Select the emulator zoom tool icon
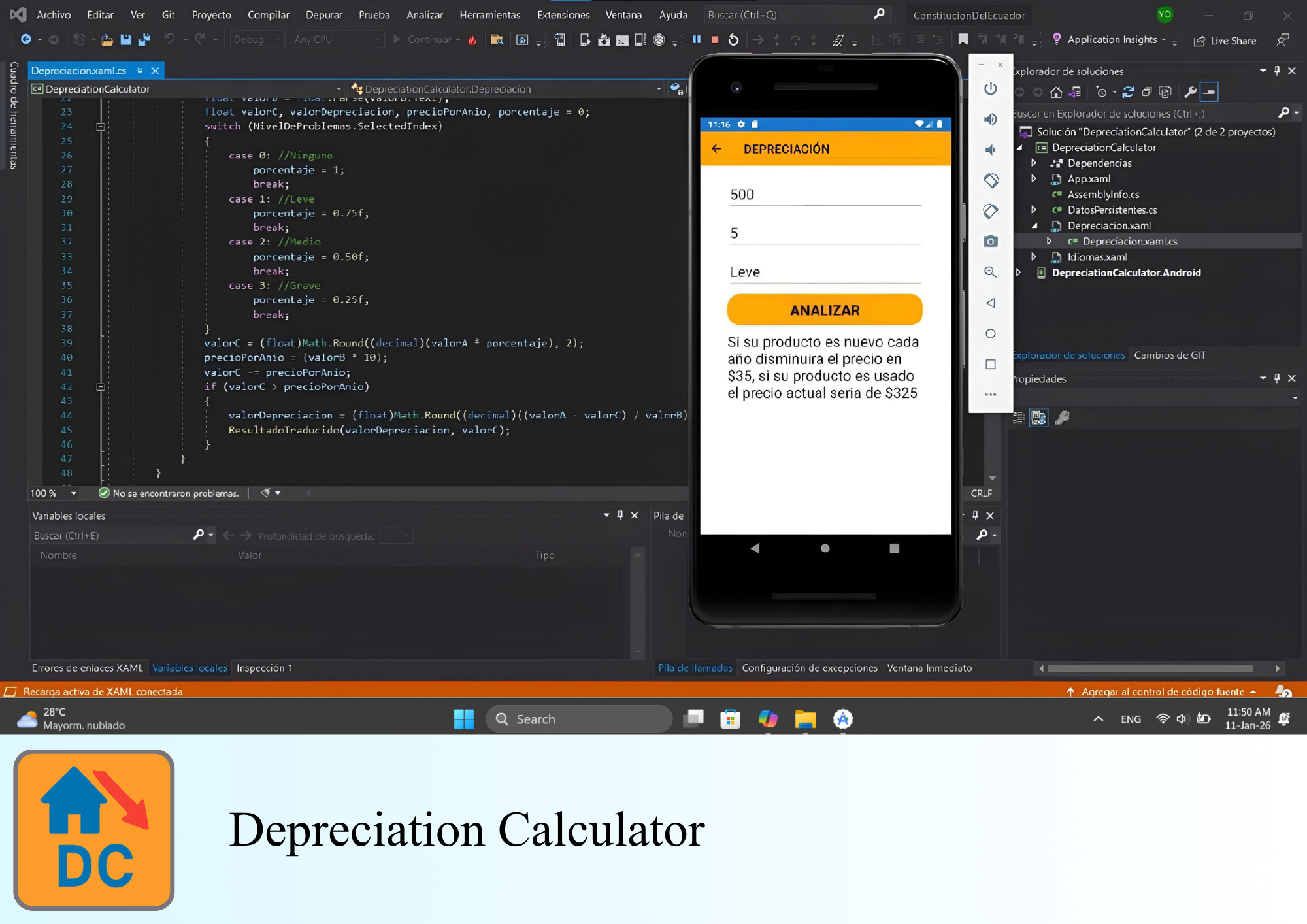Image resolution: width=1307 pixels, height=924 pixels. point(991,272)
